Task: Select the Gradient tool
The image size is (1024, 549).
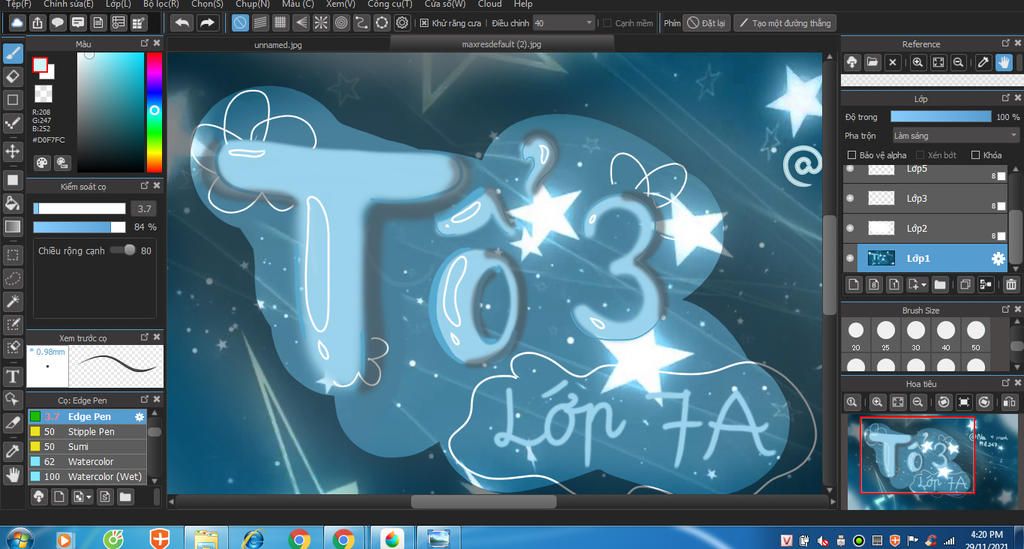Action: tap(13, 227)
